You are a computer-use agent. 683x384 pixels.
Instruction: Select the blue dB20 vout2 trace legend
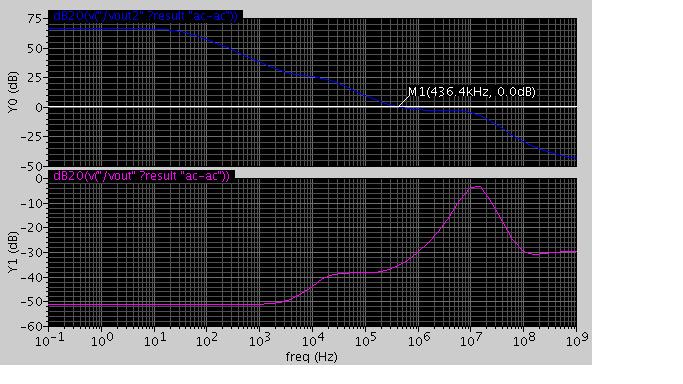coord(145,16)
